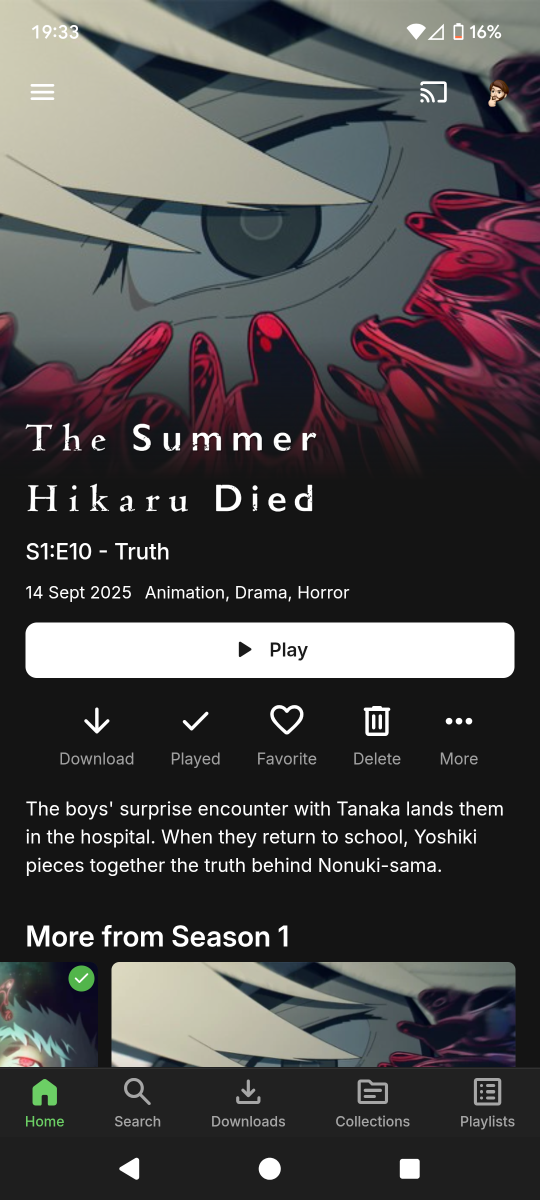Screen dimensions: 540x1200
Task: Open the Downloads tab
Action: pos(248,1104)
